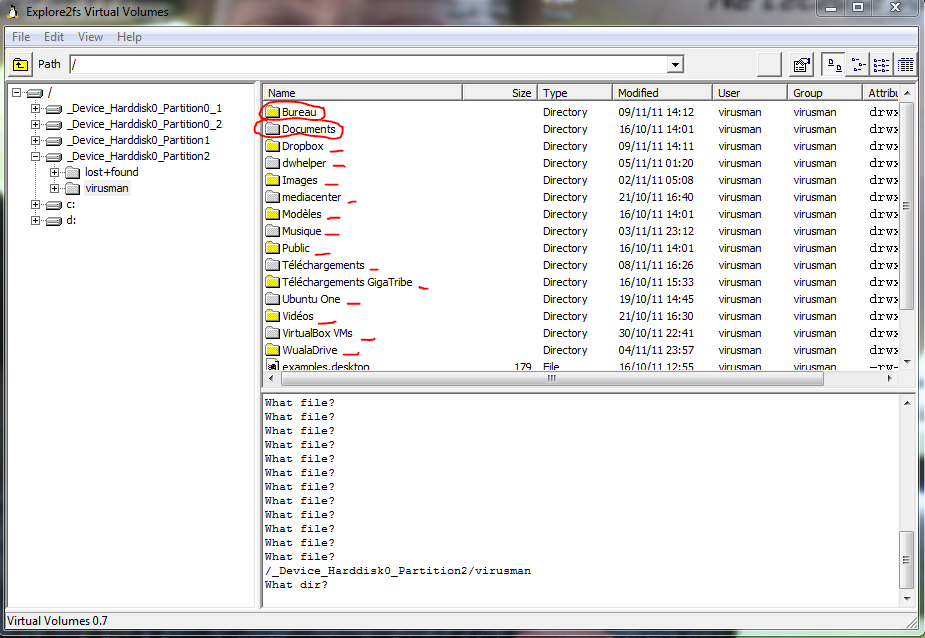
Task: Open the File menu
Action: click(x=21, y=37)
